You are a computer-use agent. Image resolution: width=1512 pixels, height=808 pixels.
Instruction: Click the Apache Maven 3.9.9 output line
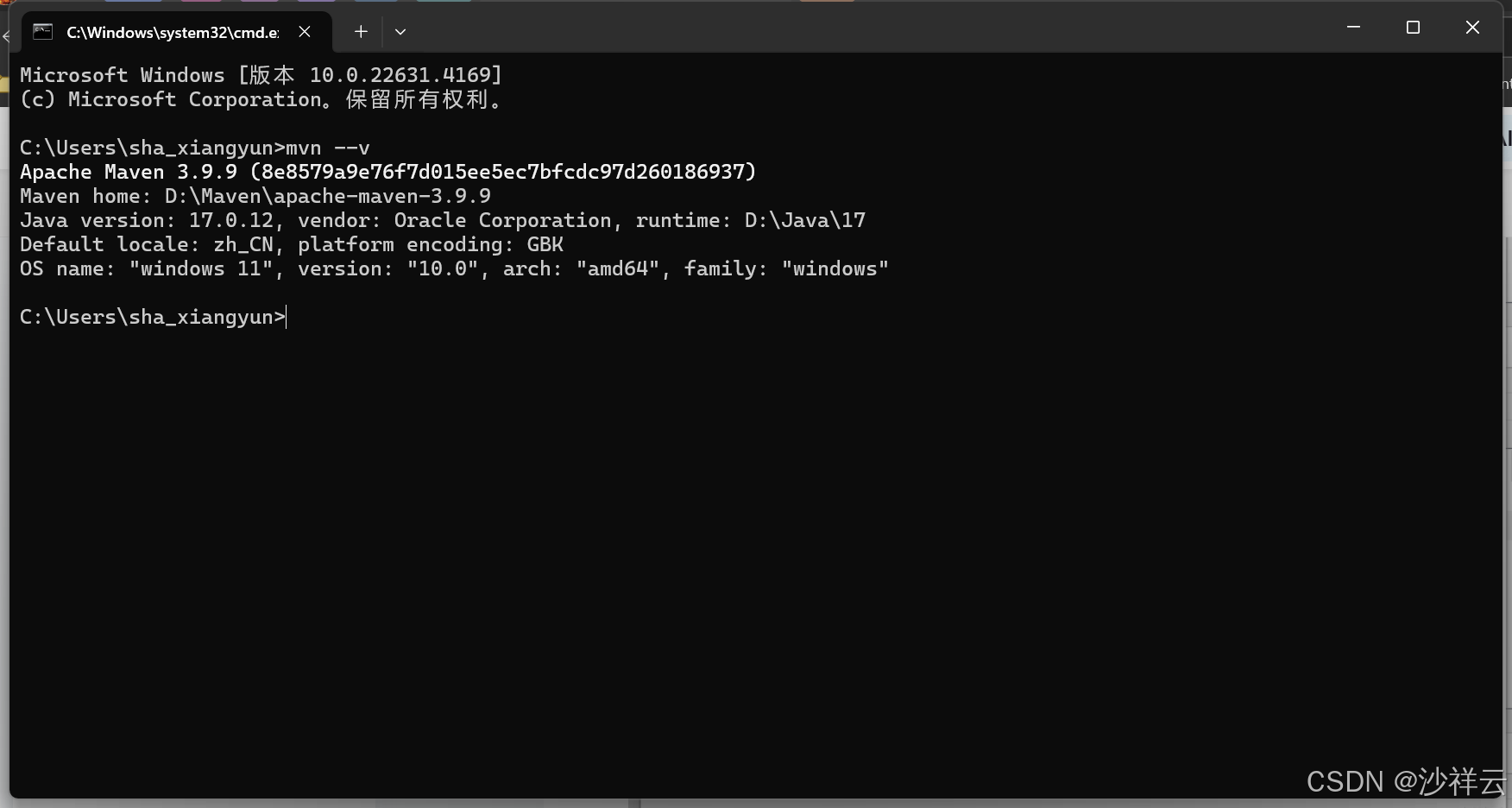pyautogui.click(x=388, y=172)
